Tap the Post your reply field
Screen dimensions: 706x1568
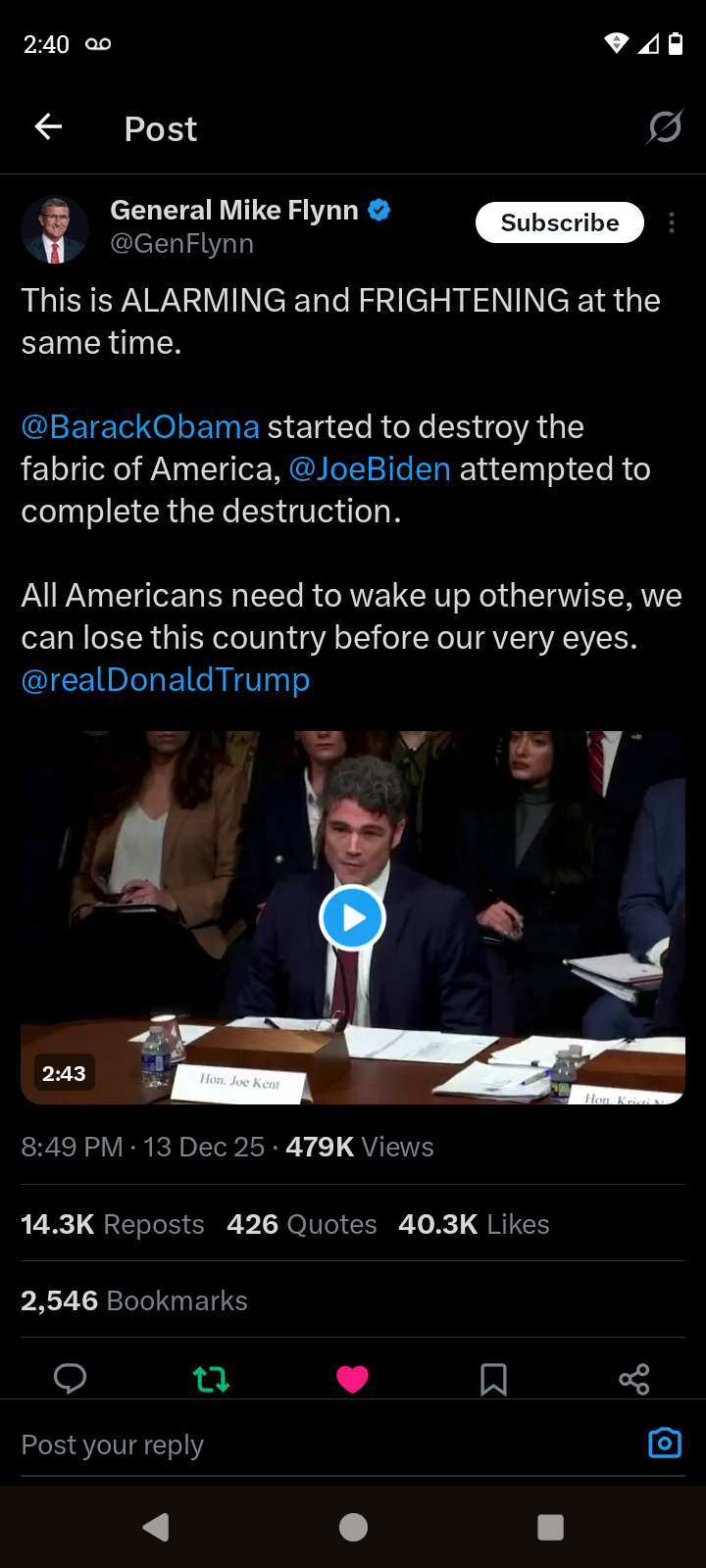tap(324, 1445)
